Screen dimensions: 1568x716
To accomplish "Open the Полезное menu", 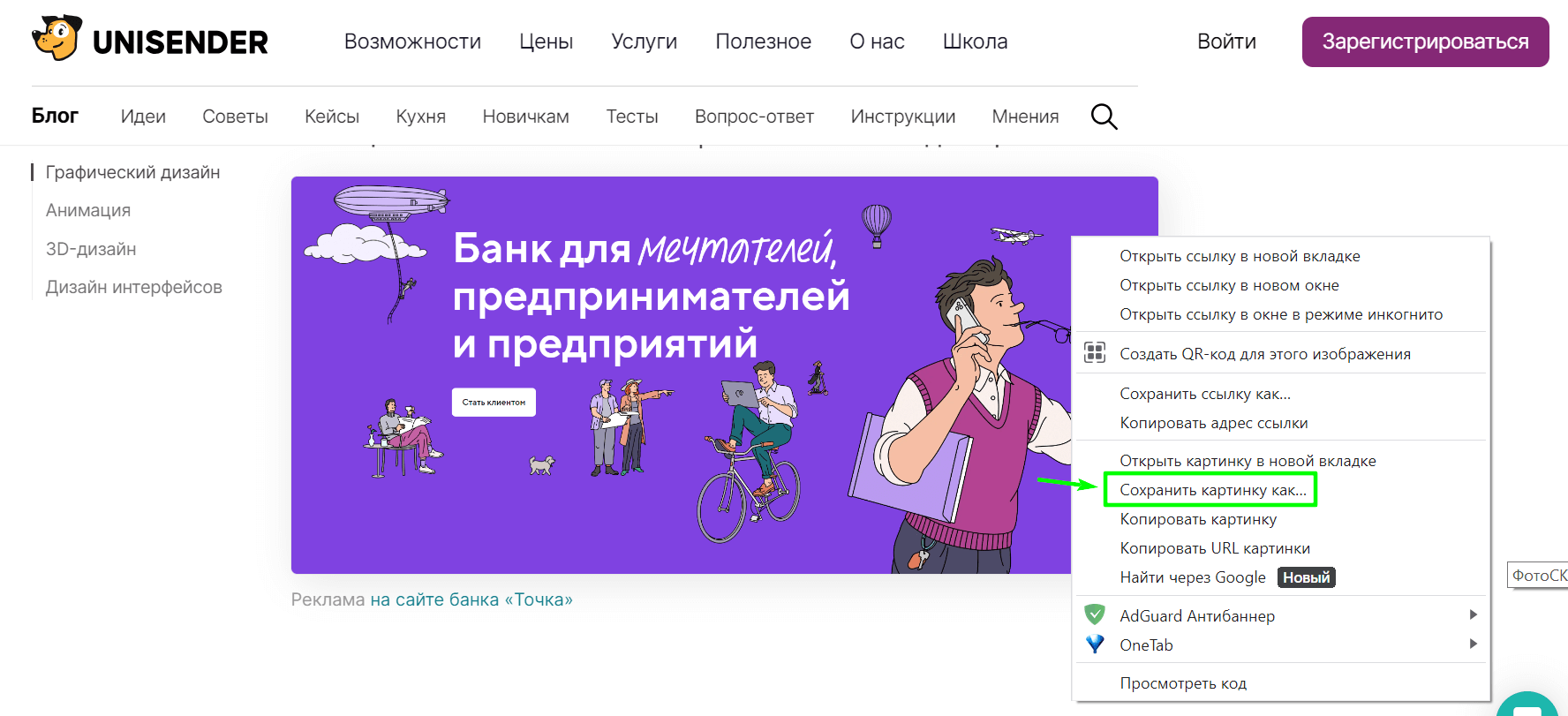I will click(763, 41).
